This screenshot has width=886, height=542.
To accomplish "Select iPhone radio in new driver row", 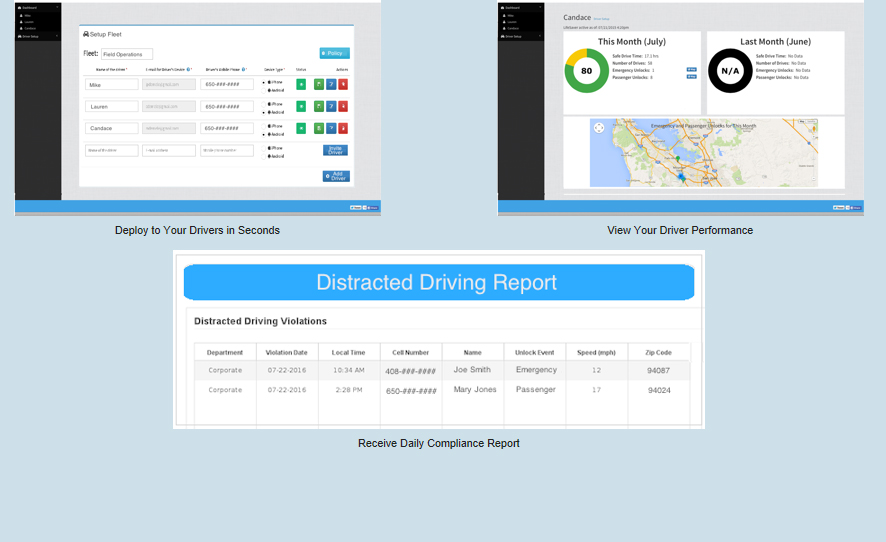I will pos(264,148).
